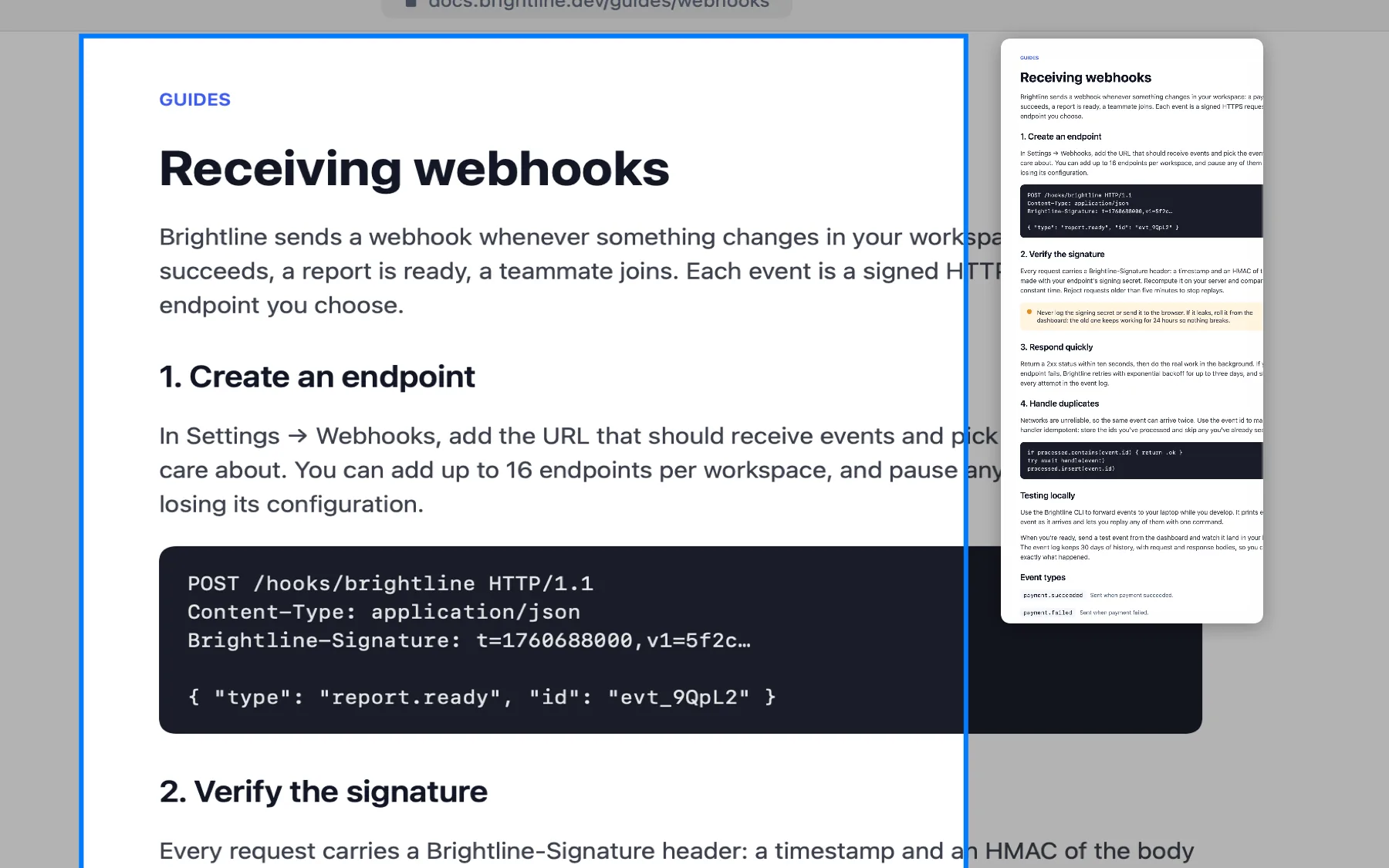Select the 'Content-Type: application/json' code line
Viewport: 1389px width, 868px height.
384,612
